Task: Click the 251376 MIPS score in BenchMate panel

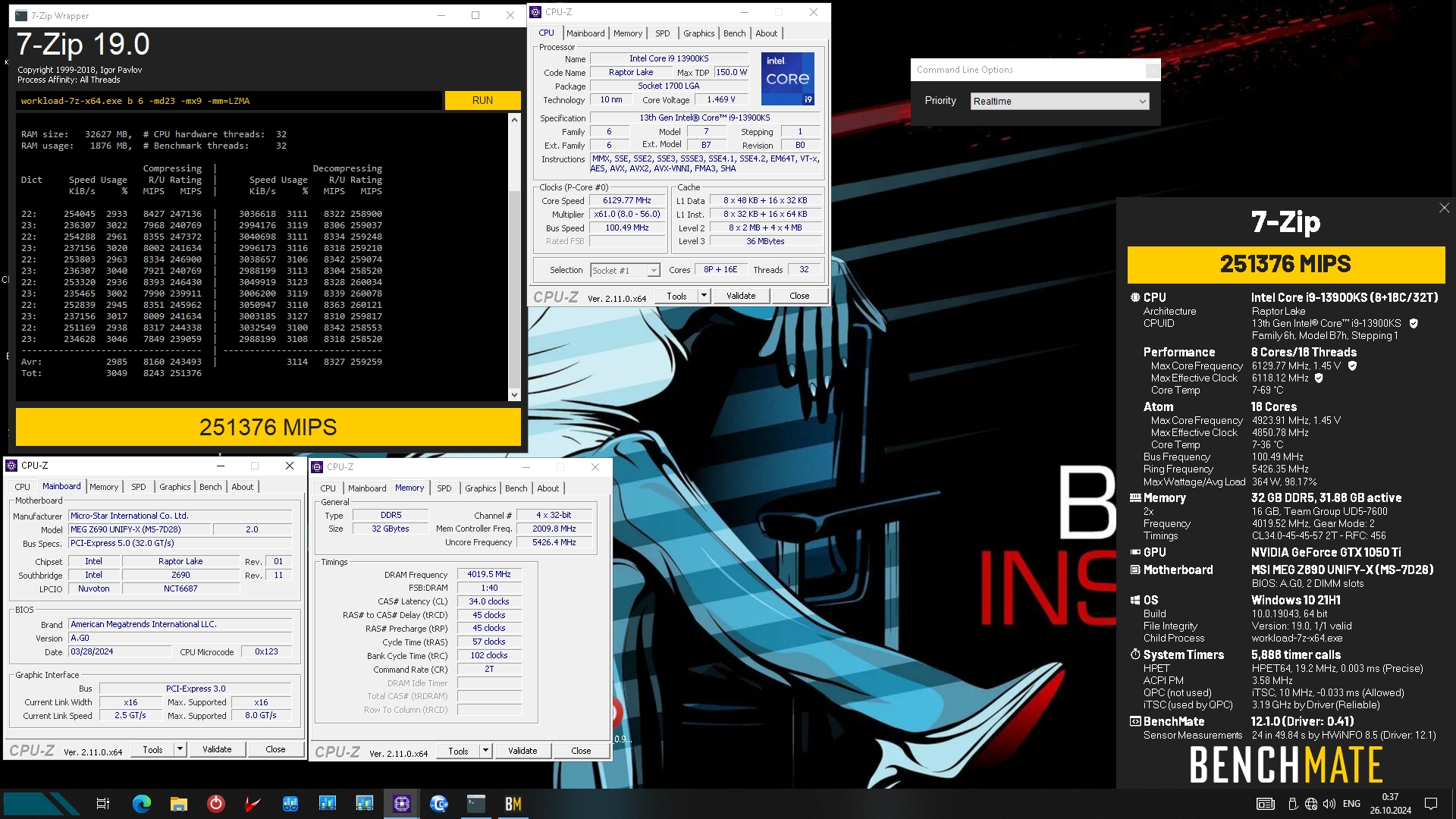Action: click(x=1286, y=265)
